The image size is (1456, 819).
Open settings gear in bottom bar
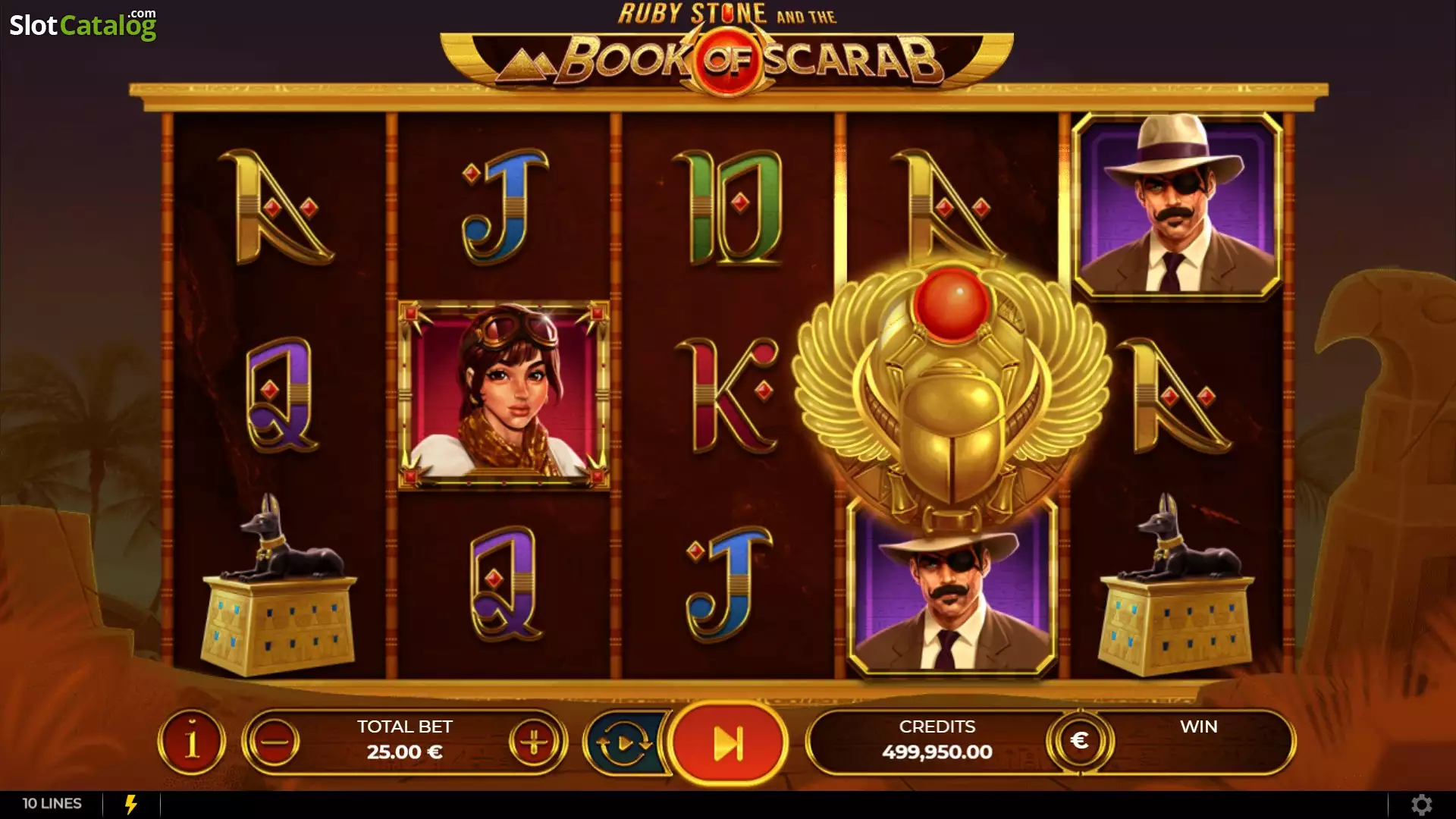click(x=1422, y=804)
